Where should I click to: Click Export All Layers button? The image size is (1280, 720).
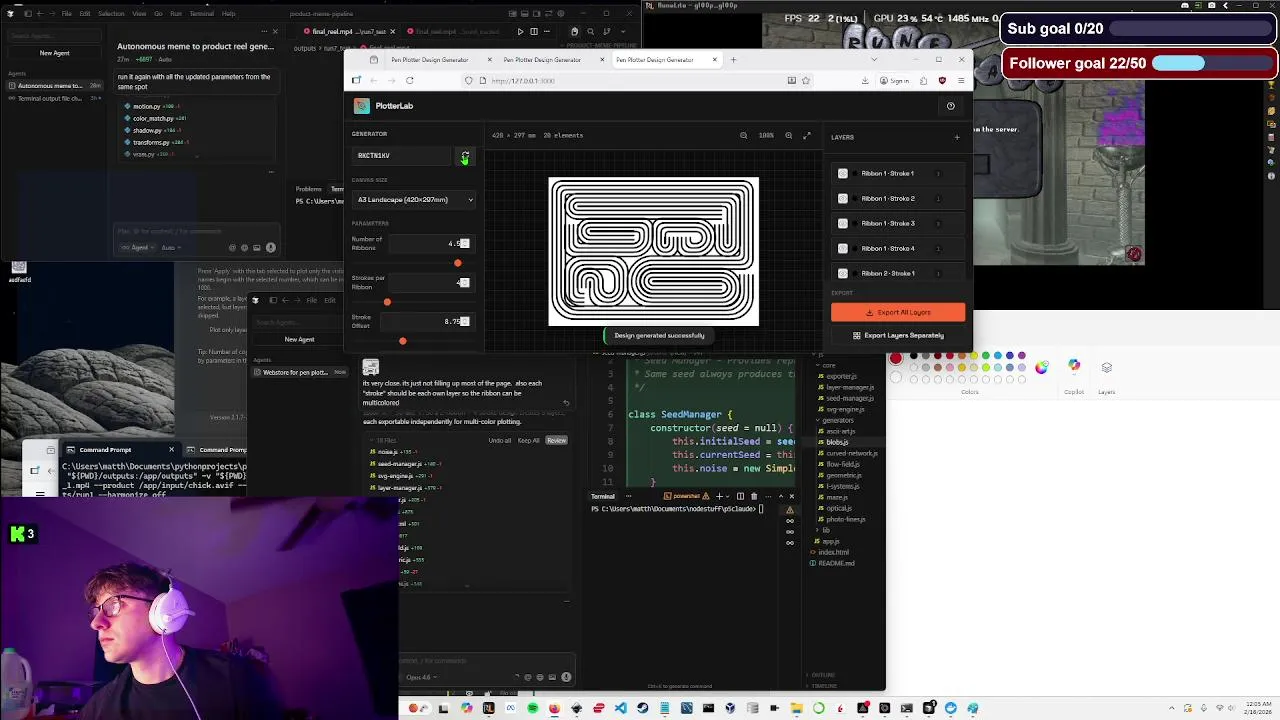coord(898,312)
